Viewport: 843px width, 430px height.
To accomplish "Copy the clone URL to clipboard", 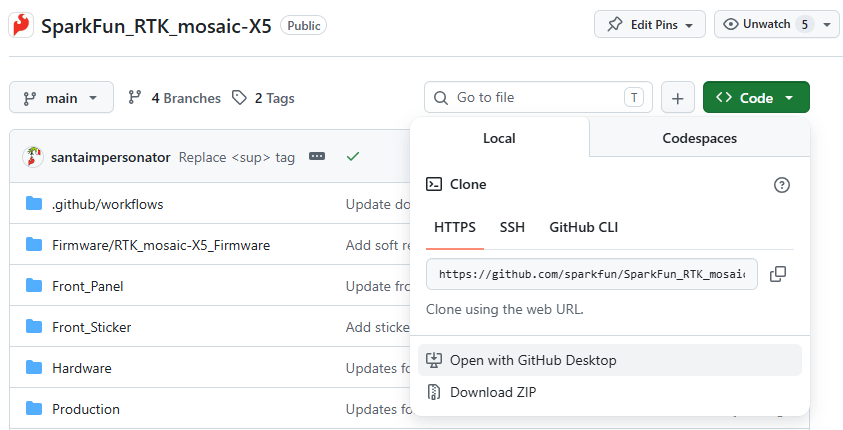I will pyautogui.click(x=778, y=274).
